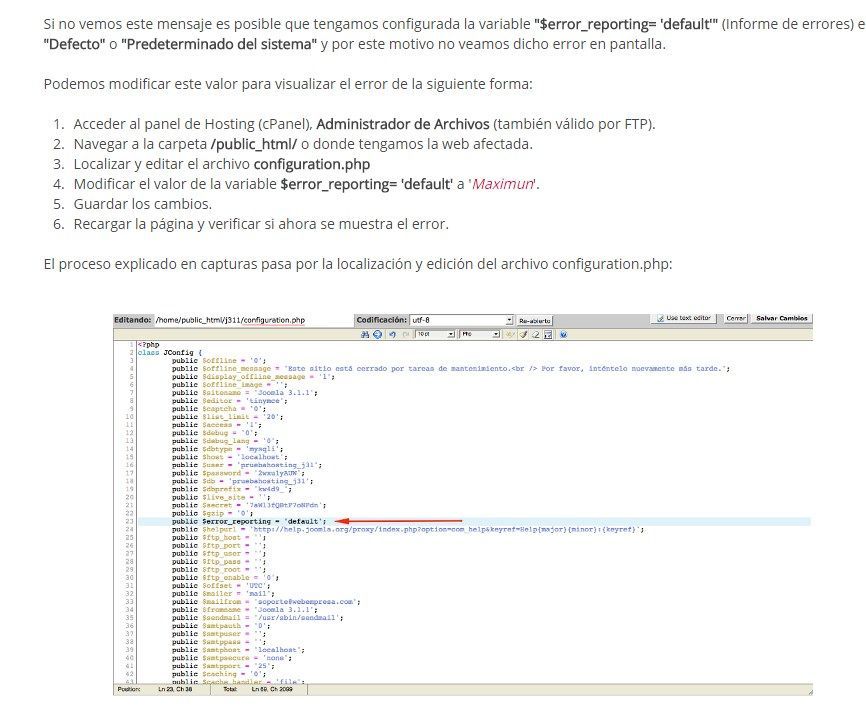Click the Use text editor button
866x725 pixels.
(x=683, y=318)
